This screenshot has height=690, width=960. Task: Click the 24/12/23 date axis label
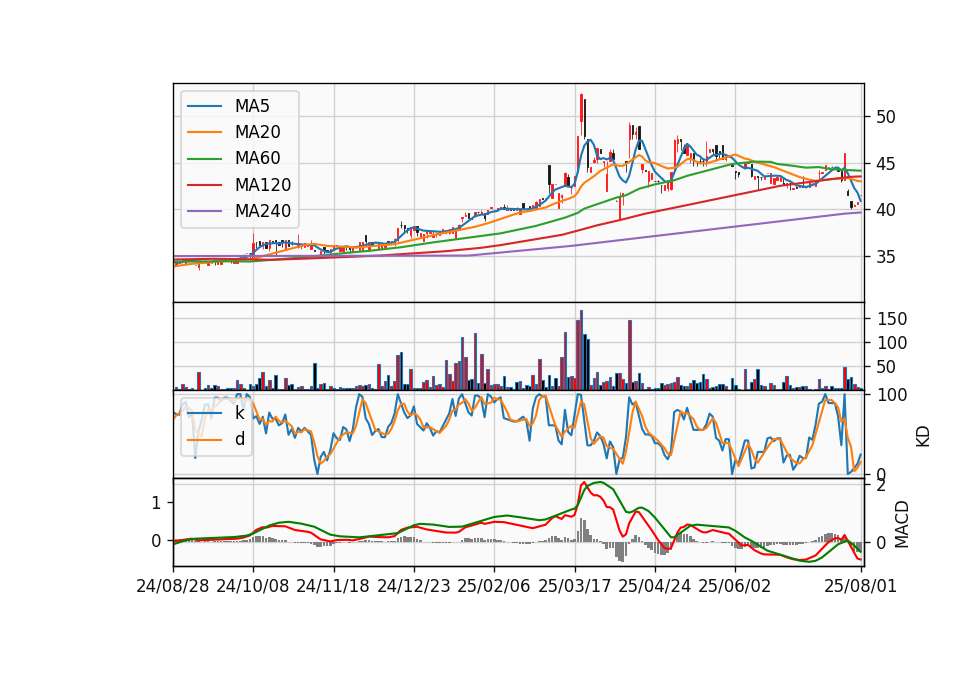413,586
